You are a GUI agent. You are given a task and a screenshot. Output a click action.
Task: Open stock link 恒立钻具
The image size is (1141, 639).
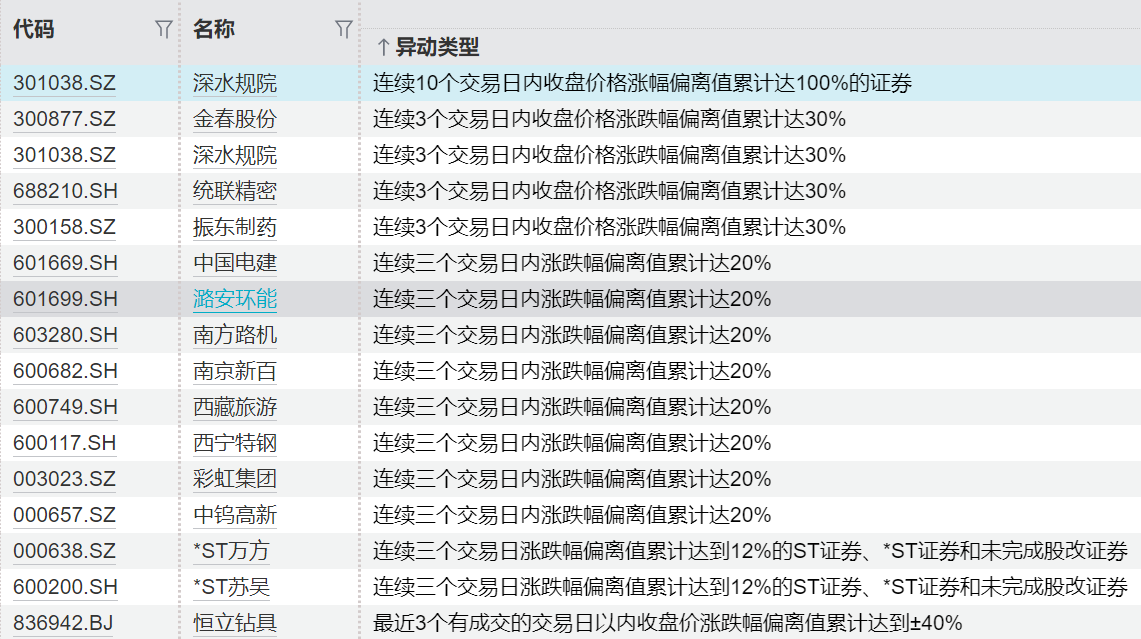(235, 623)
